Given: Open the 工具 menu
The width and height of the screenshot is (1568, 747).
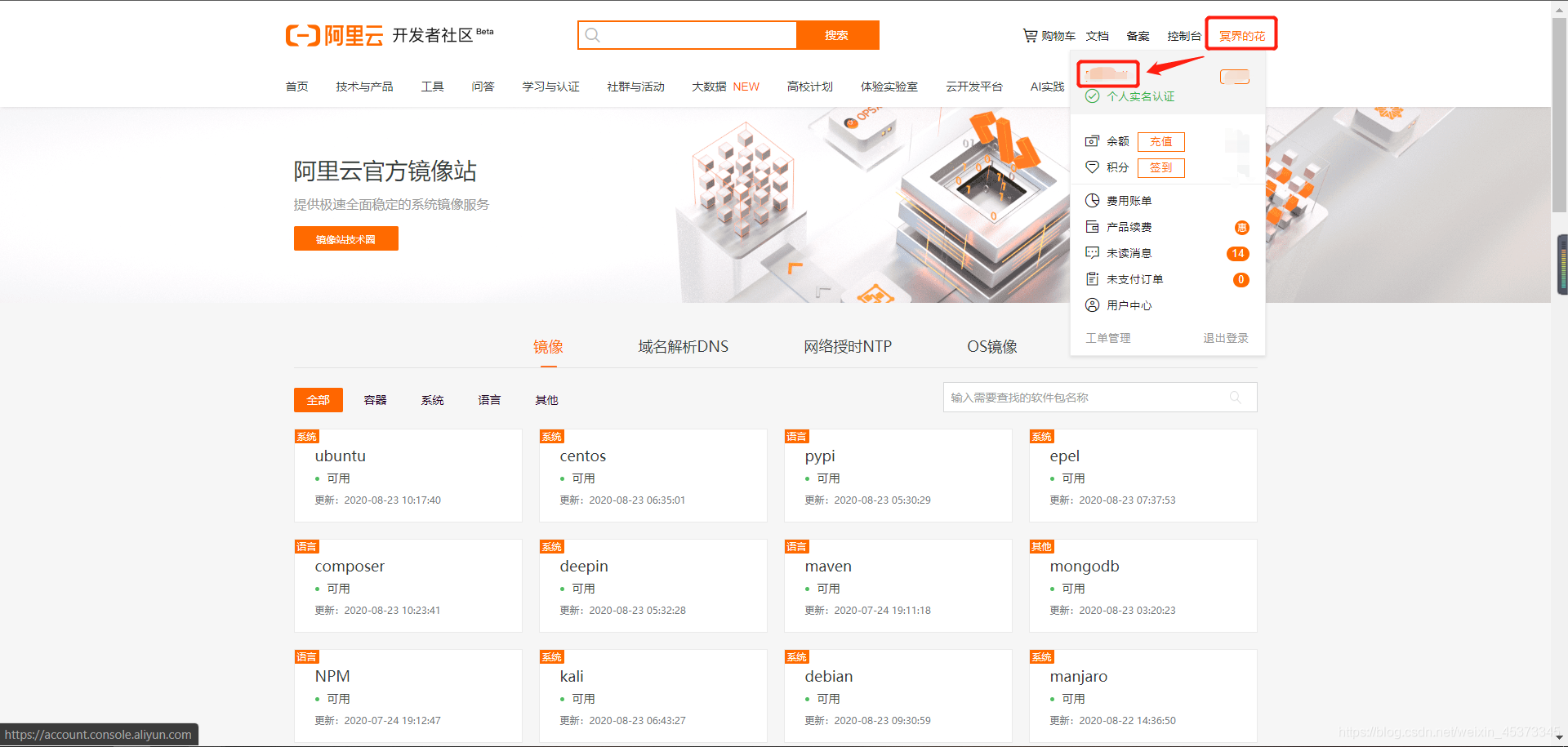Looking at the screenshot, I should [433, 87].
